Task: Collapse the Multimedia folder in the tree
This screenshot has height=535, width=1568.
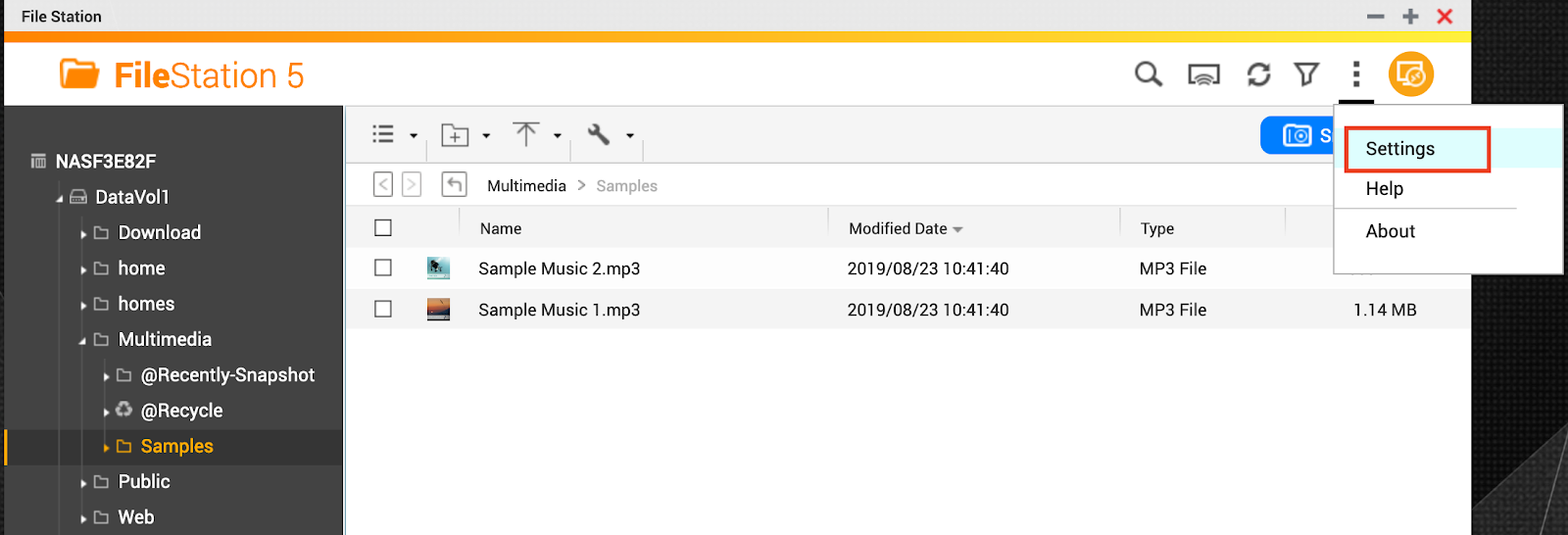Action: pyautogui.click(x=83, y=341)
